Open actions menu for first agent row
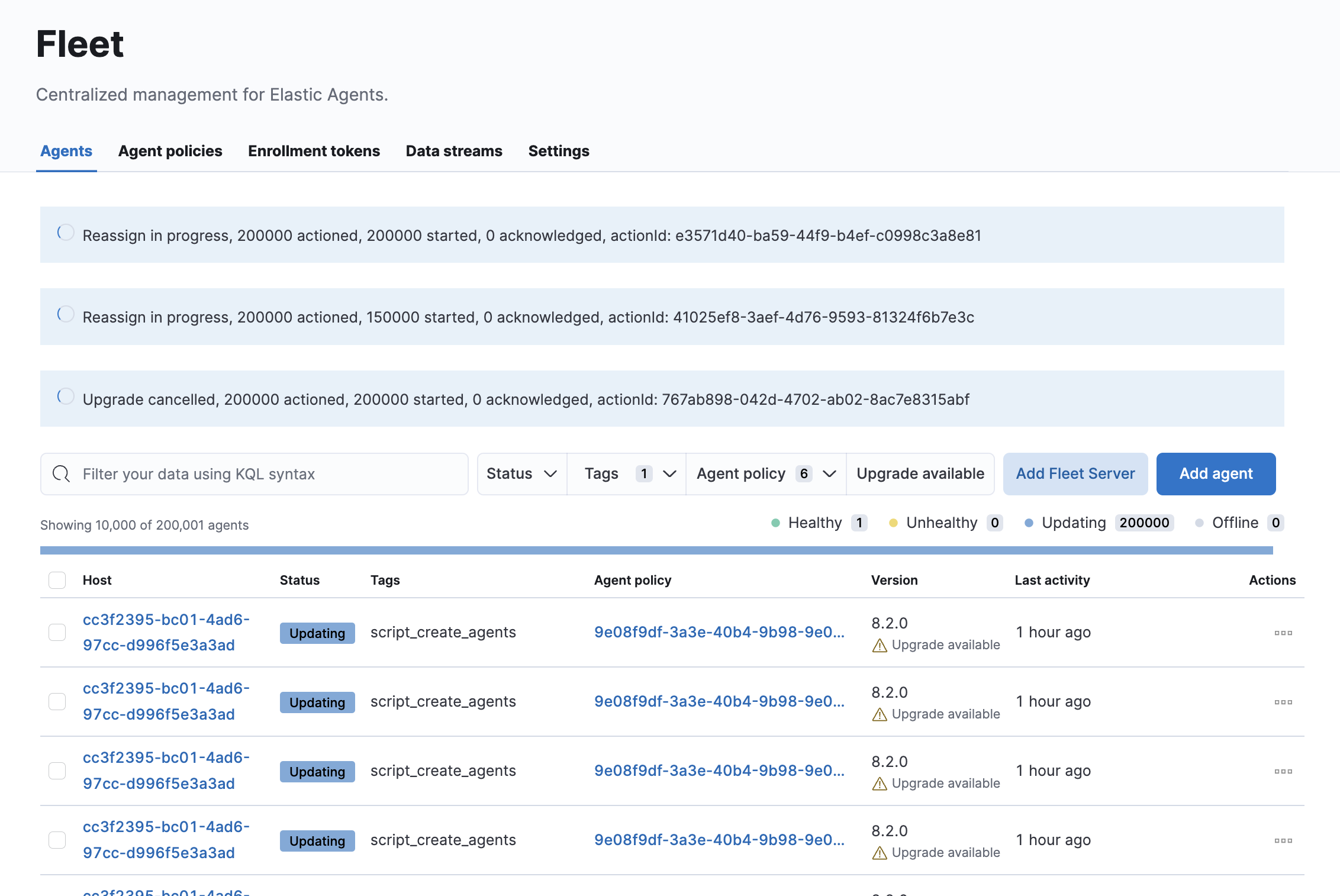The height and width of the screenshot is (896, 1340). pos(1283,633)
